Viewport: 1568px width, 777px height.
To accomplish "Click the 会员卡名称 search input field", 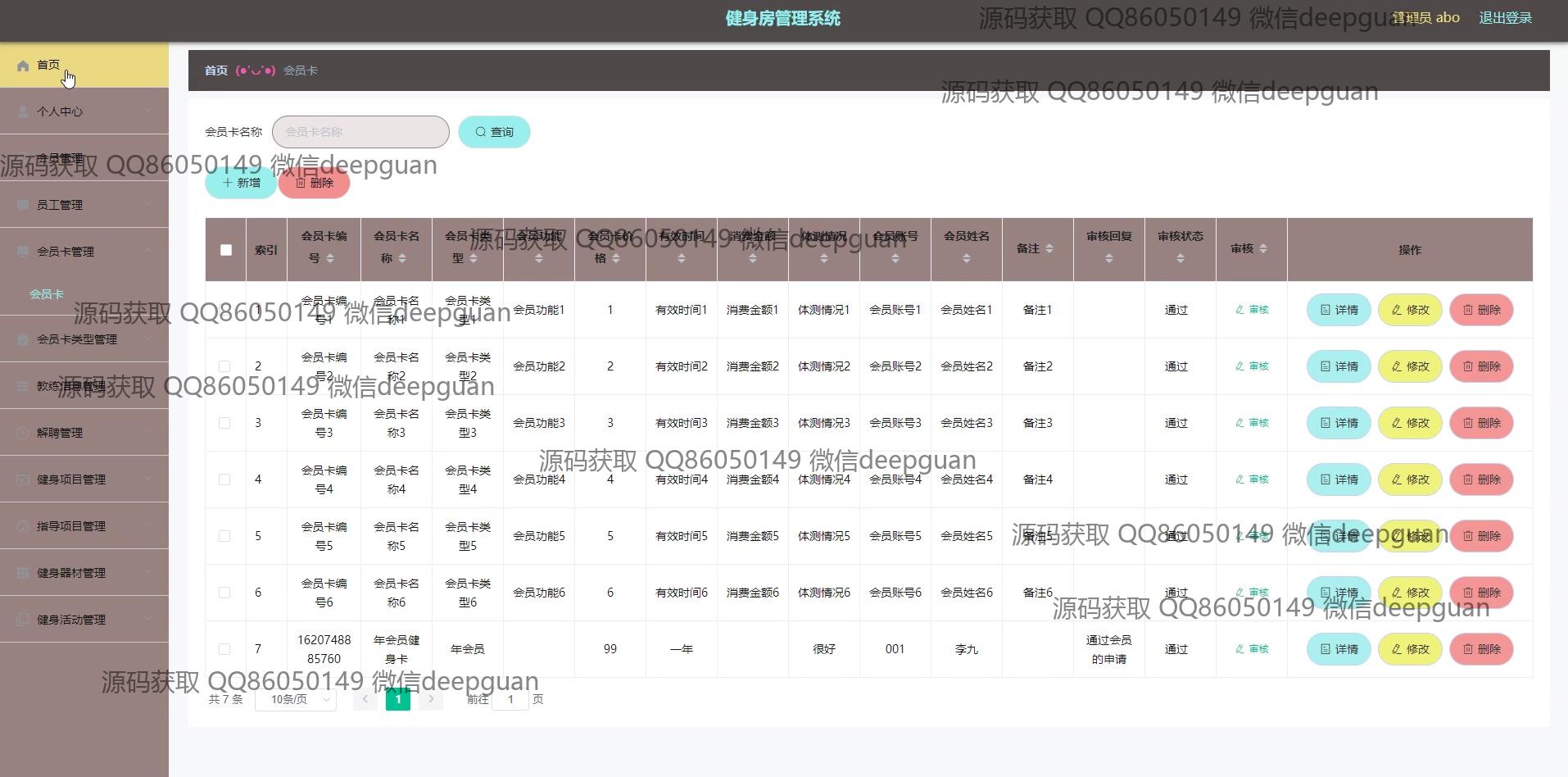I will pos(360,132).
